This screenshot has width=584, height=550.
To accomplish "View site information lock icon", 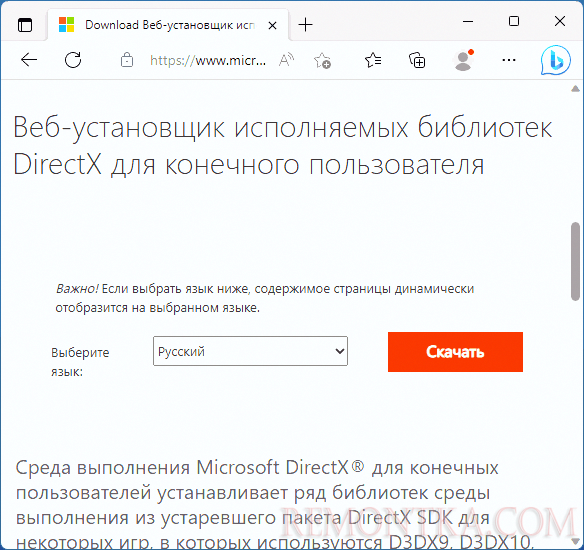I will pos(127,60).
